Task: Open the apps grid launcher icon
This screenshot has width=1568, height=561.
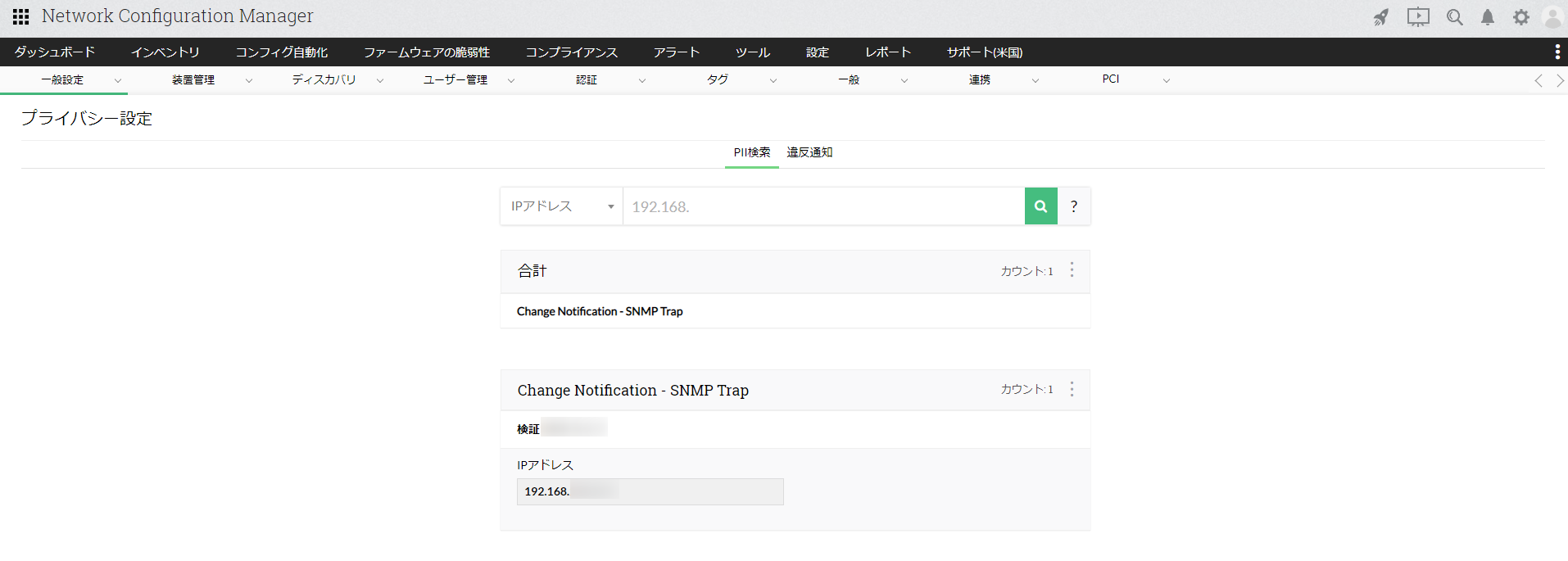Action: (21, 16)
